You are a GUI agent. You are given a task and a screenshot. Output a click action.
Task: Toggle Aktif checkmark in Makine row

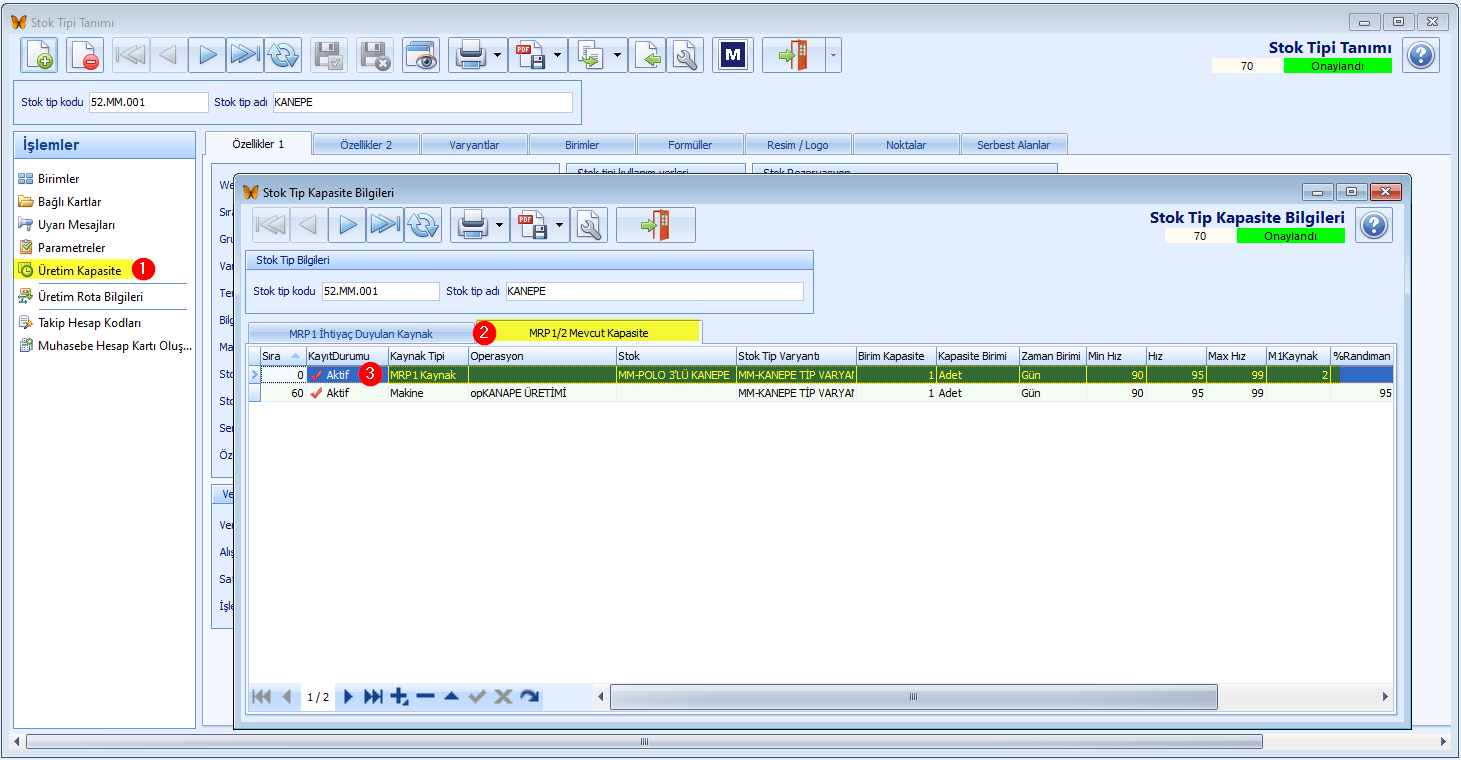(x=317, y=393)
